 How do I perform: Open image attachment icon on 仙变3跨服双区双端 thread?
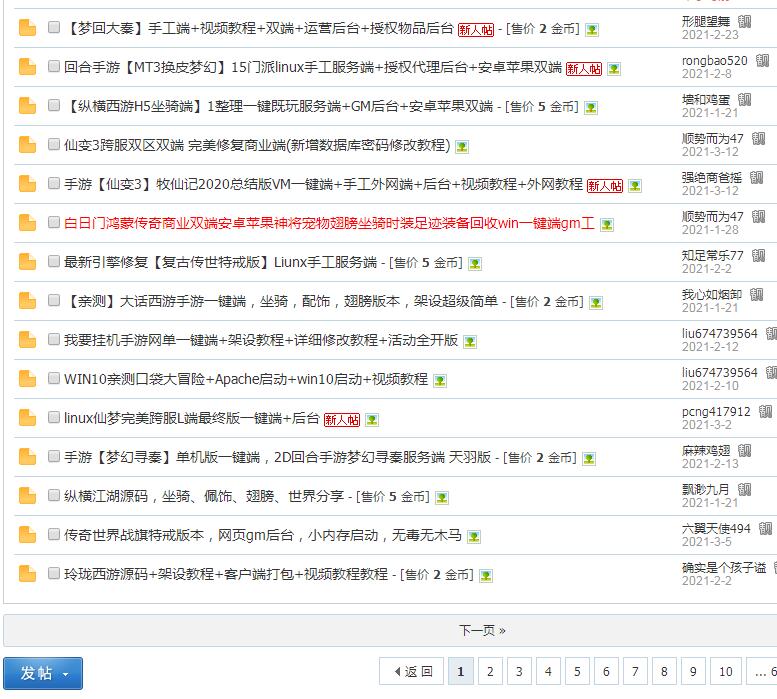click(x=462, y=146)
